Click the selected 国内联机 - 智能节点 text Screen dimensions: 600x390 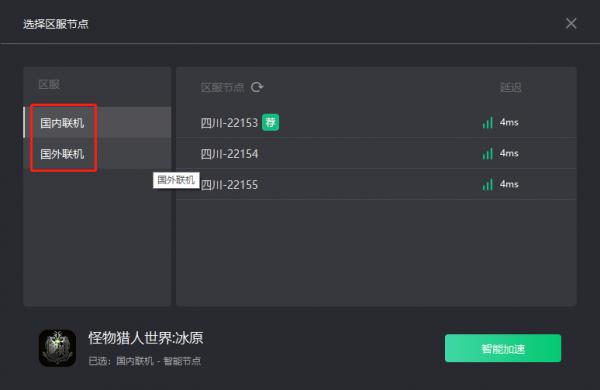click(x=158, y=361)
